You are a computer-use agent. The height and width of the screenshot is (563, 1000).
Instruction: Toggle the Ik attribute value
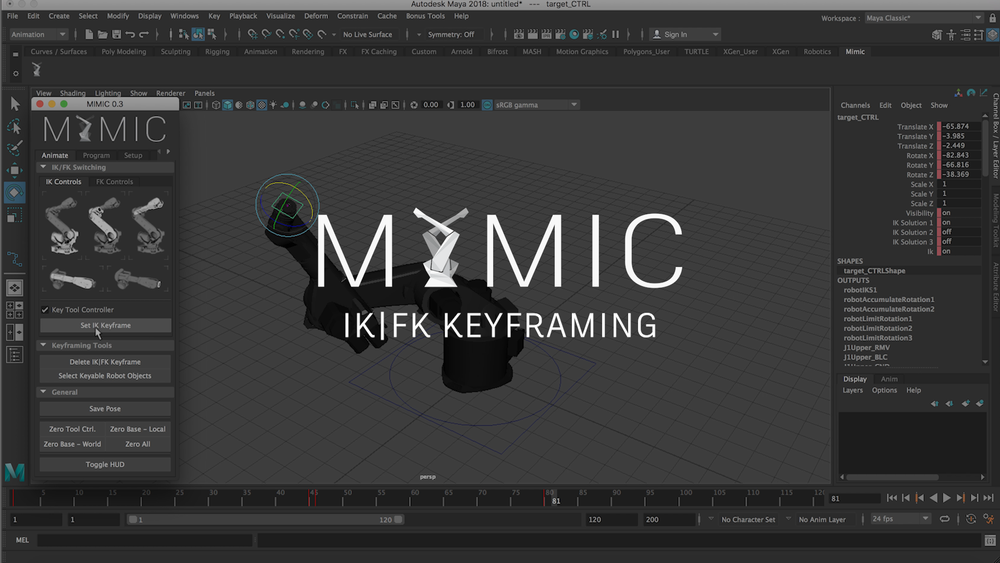point(960,251)
